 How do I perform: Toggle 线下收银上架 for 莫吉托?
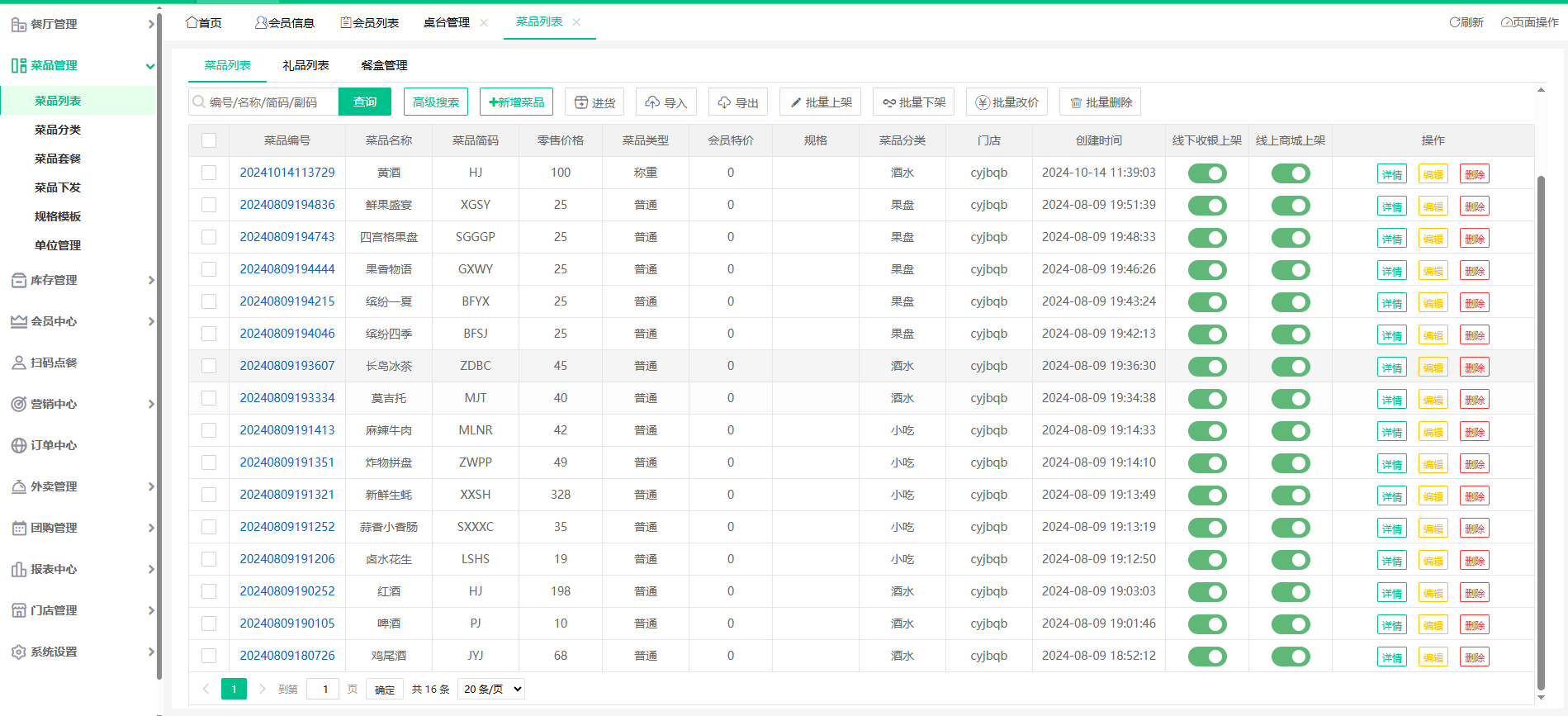1207,399
